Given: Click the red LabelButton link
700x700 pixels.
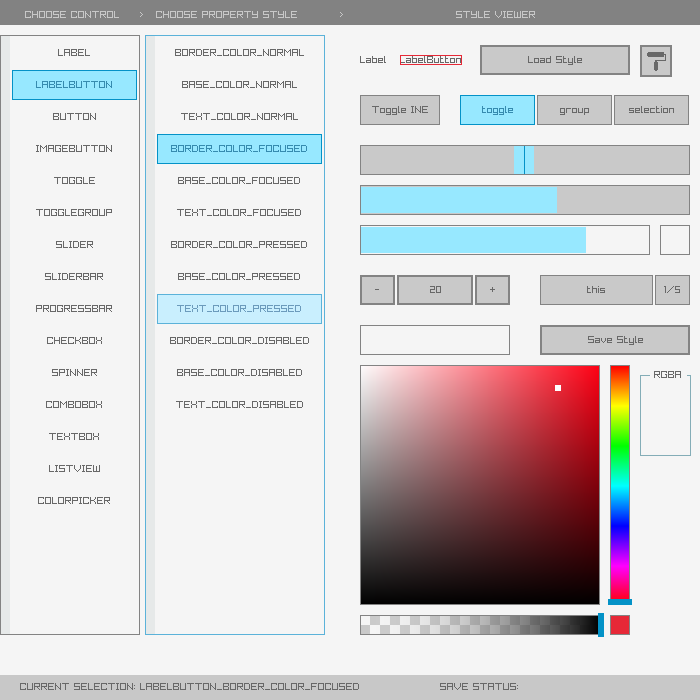Looking at the screenshot, I should click(x=431, y=60).
